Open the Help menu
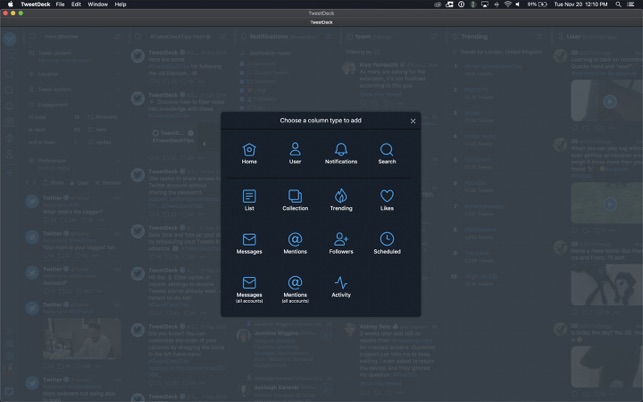Image resolution: width=643 pixels, height=402 pixels. click(120, 4)
